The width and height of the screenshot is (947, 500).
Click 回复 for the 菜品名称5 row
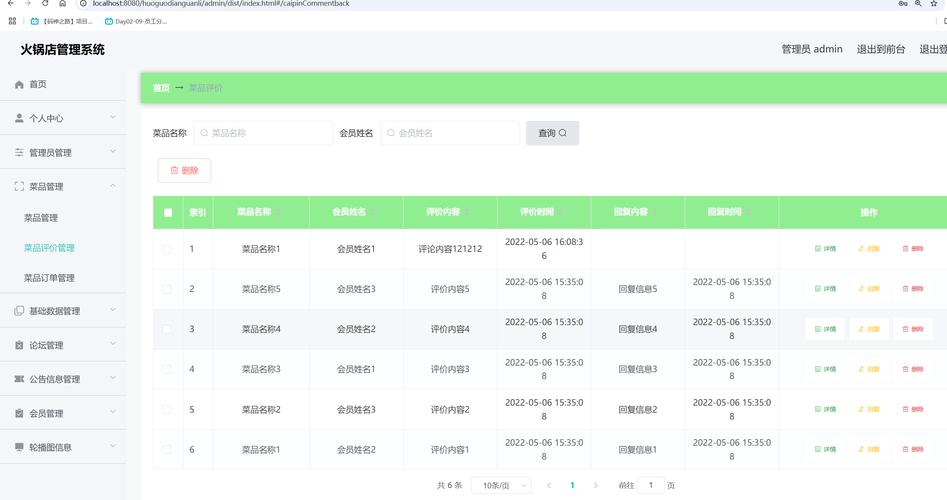click(869, 289)
